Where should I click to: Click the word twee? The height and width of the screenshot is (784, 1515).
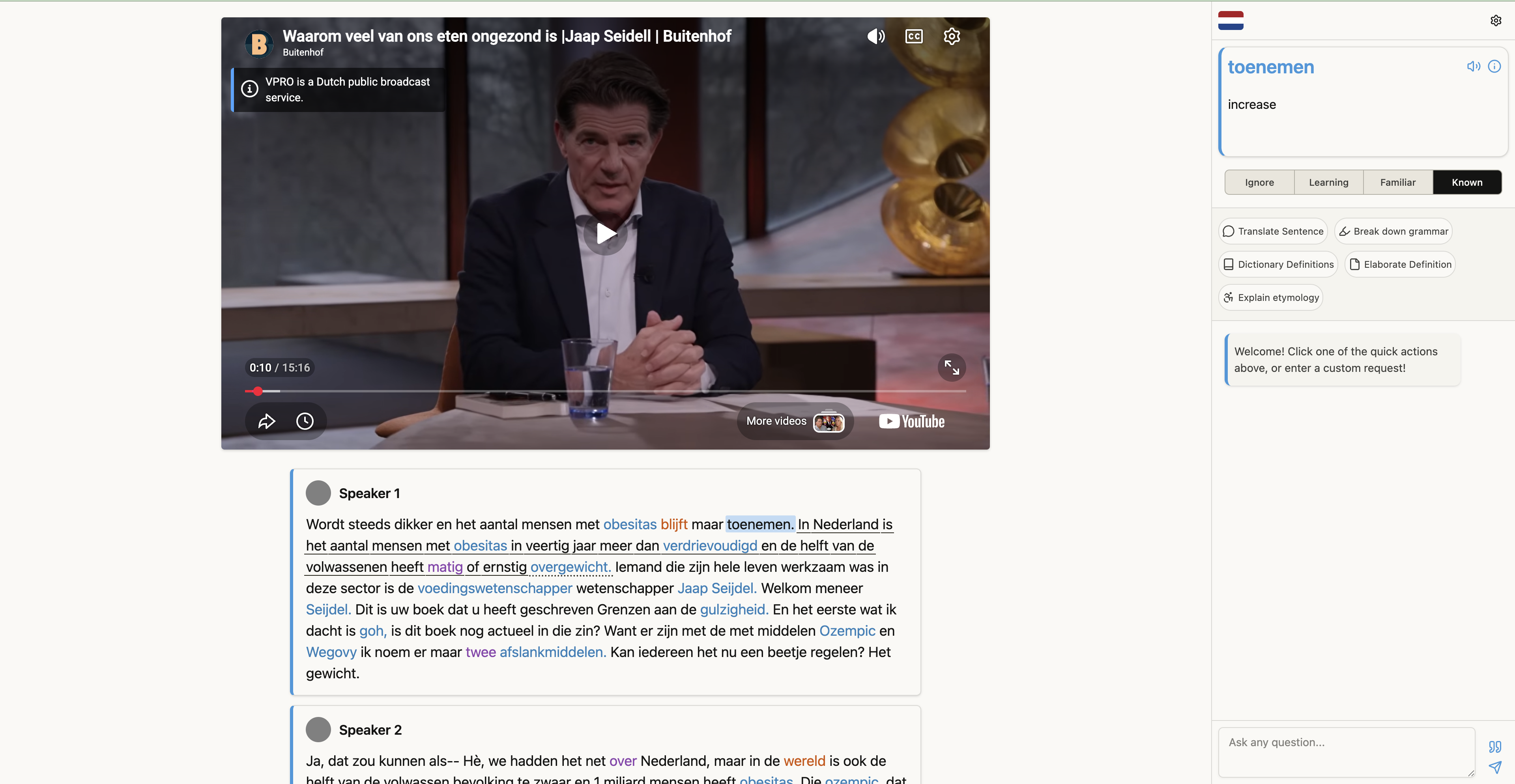pyautogui.click(x=481, y=652)
